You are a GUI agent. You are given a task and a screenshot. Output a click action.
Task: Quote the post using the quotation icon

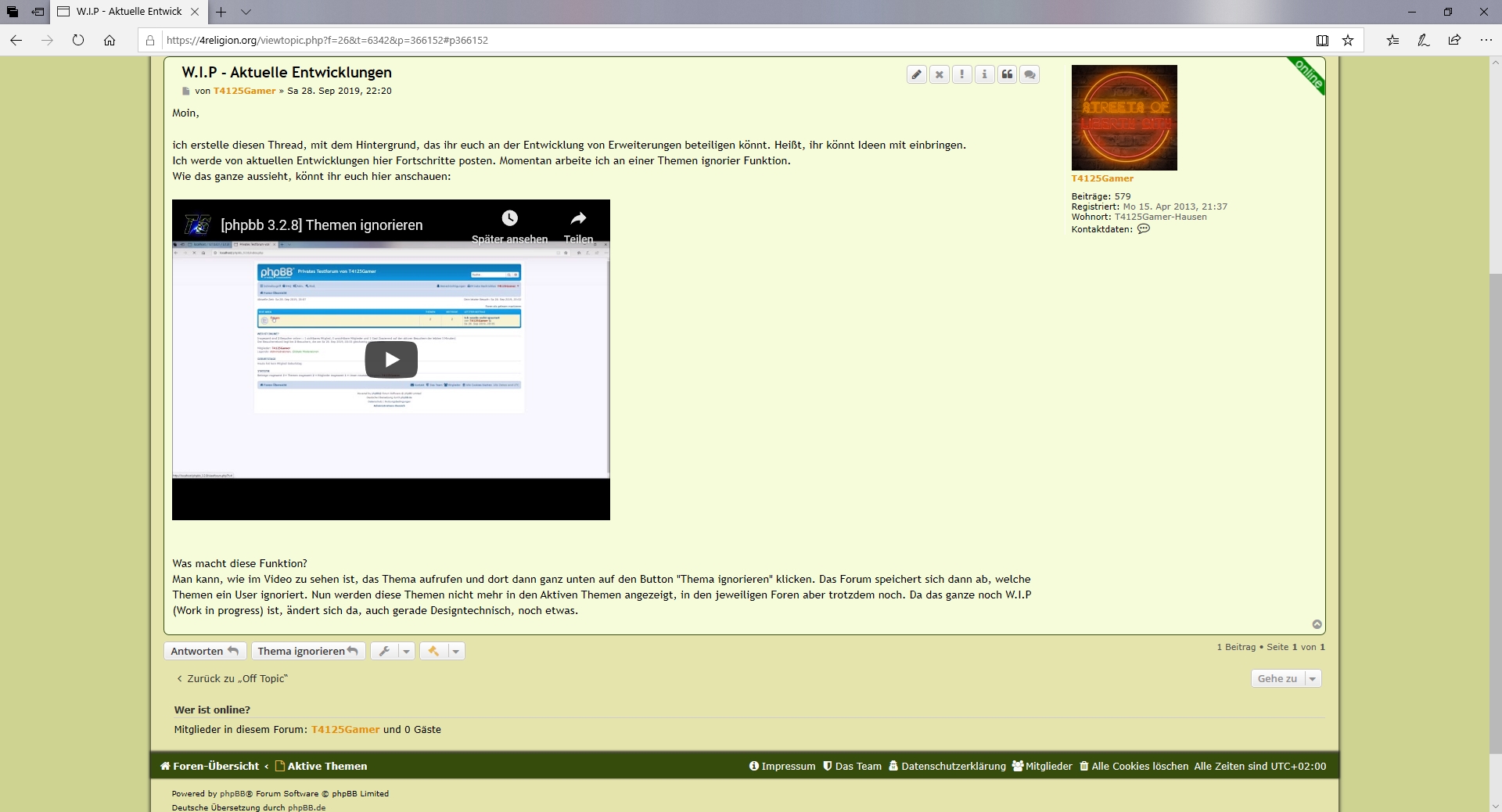[x=1008, y=74]
